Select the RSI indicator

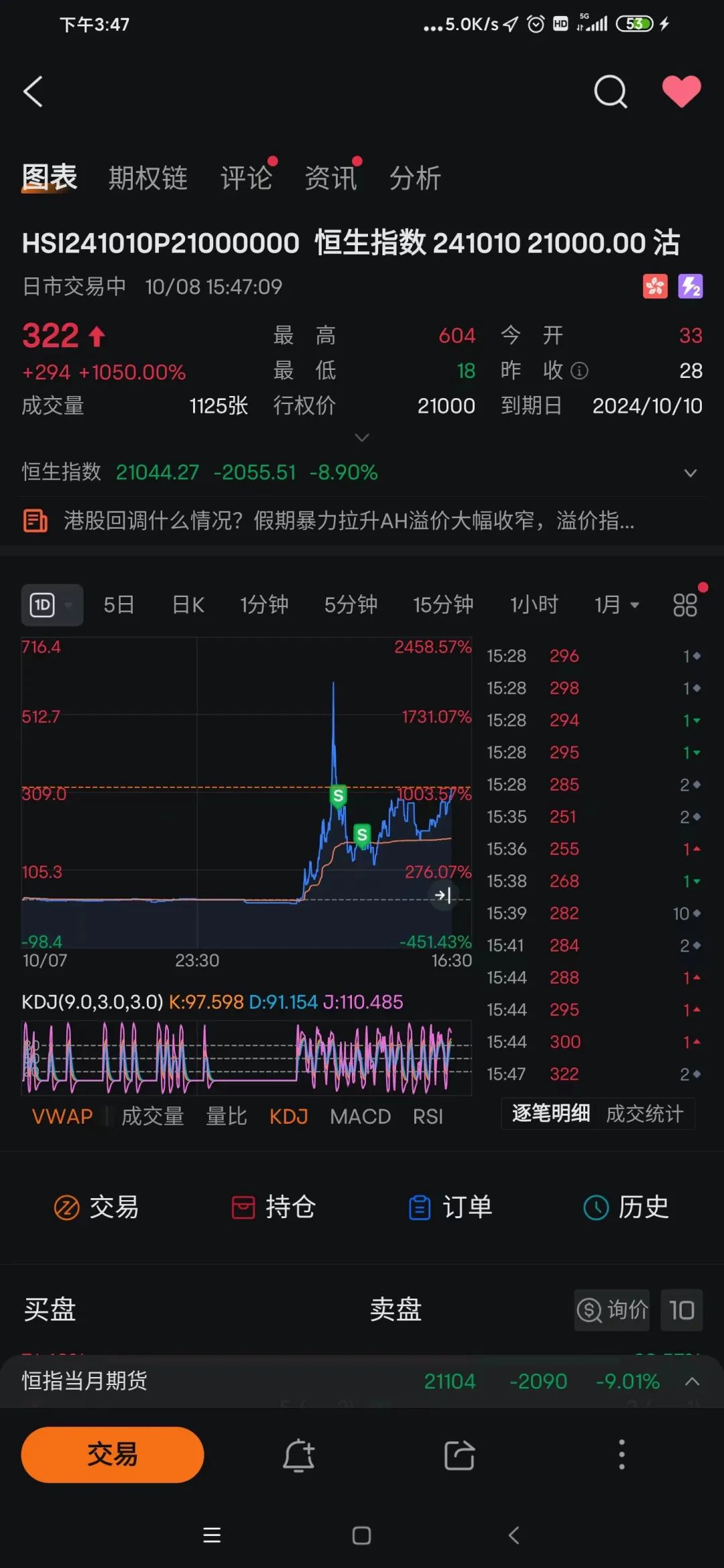click(x=428, y=1116)
